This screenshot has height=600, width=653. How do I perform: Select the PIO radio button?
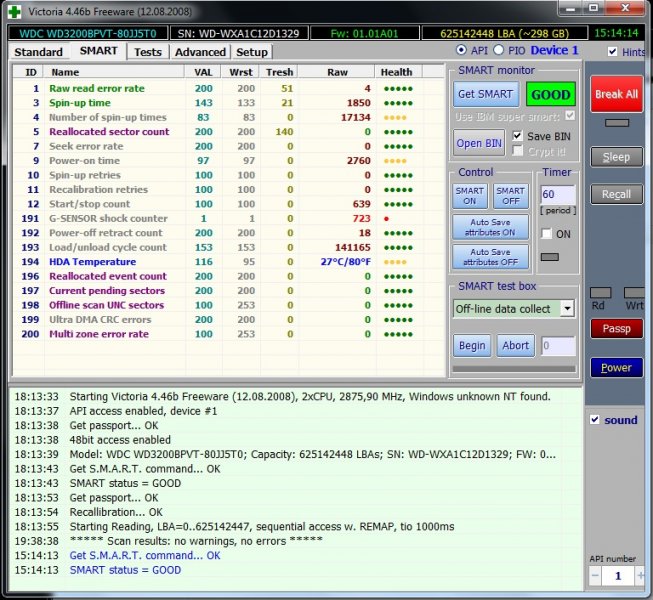[x=500, y=51]
